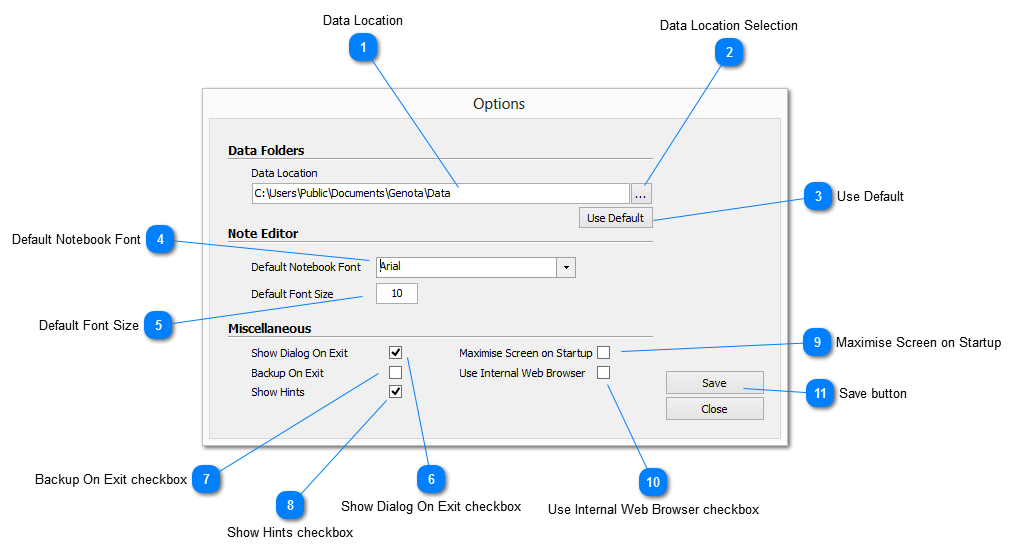Click callout marker number 2
Viewport: 1017px width, 556px height.
point(729,53)
